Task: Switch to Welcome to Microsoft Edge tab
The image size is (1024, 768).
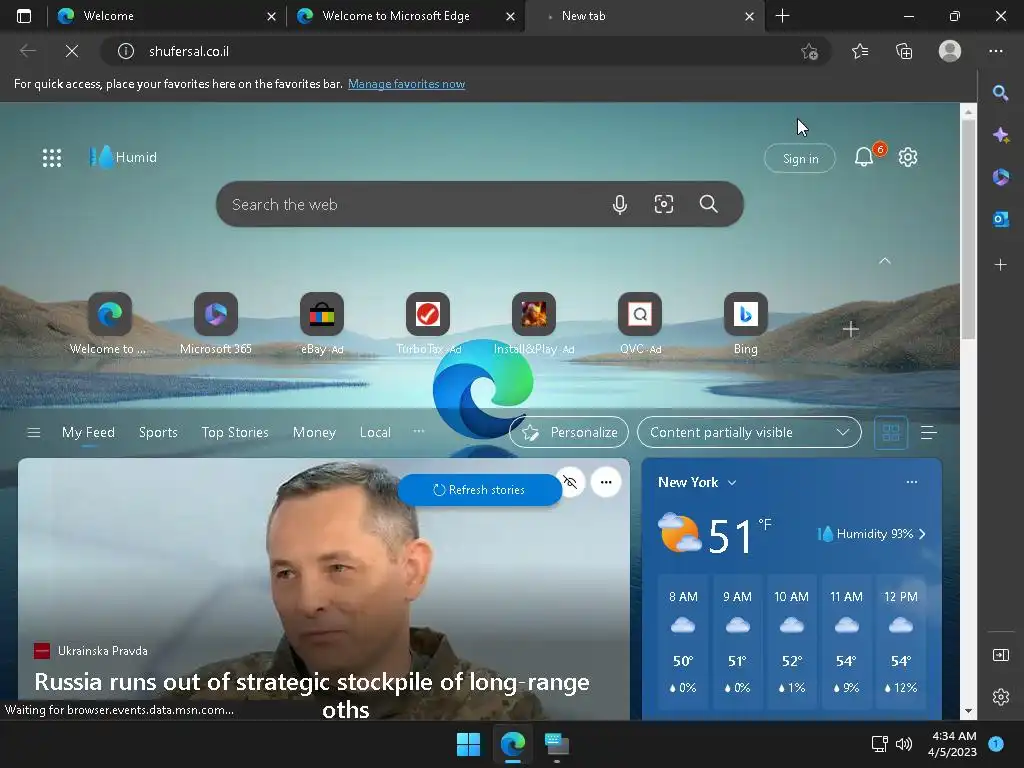Action: [405, 16]
